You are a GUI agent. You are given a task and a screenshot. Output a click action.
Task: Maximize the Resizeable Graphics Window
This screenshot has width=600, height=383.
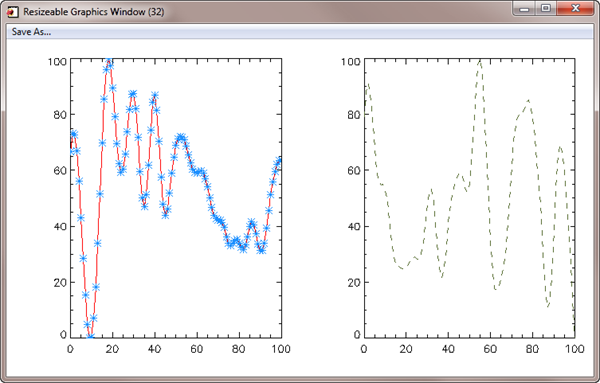[546, 8]
